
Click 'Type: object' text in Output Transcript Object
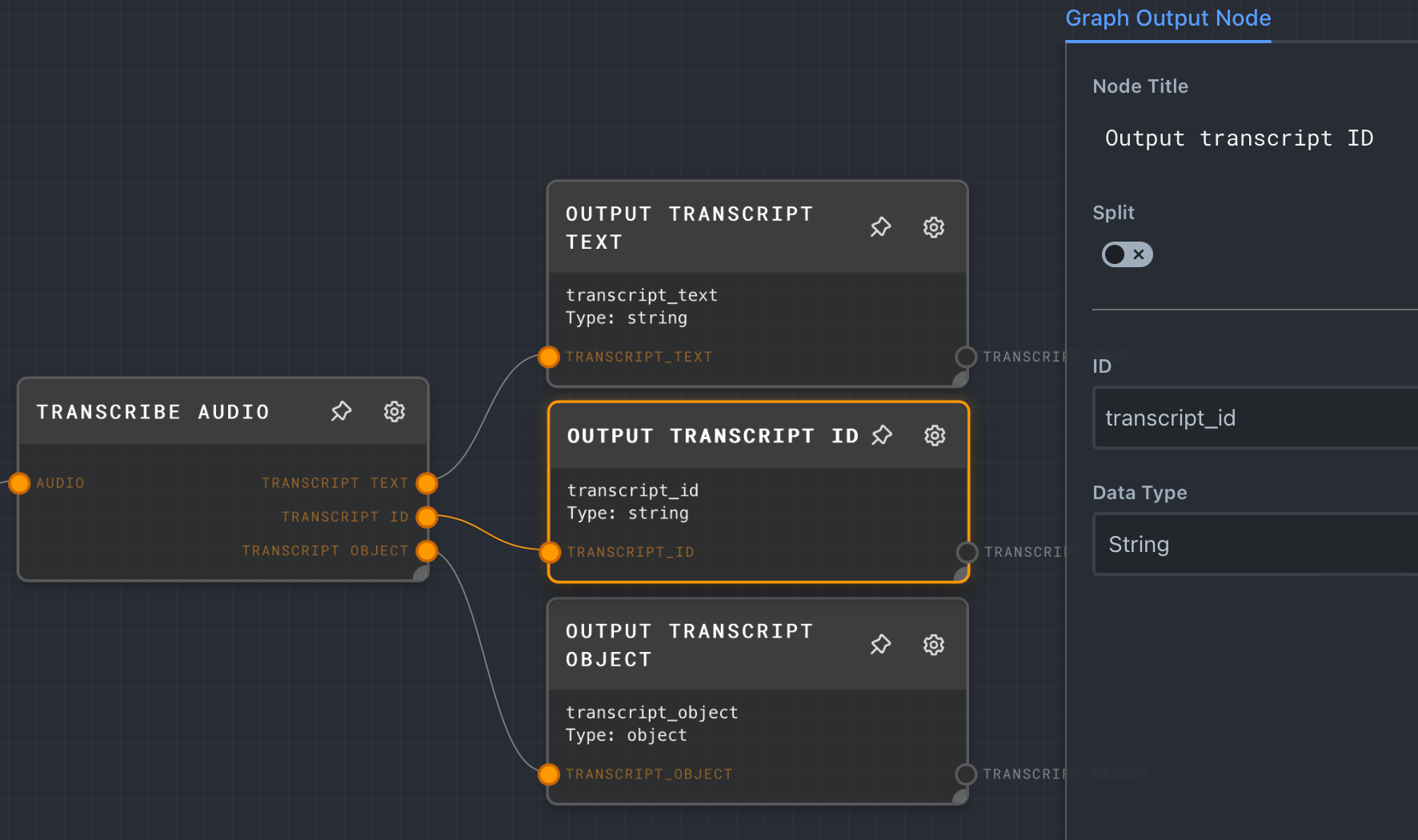coord(627,735)
